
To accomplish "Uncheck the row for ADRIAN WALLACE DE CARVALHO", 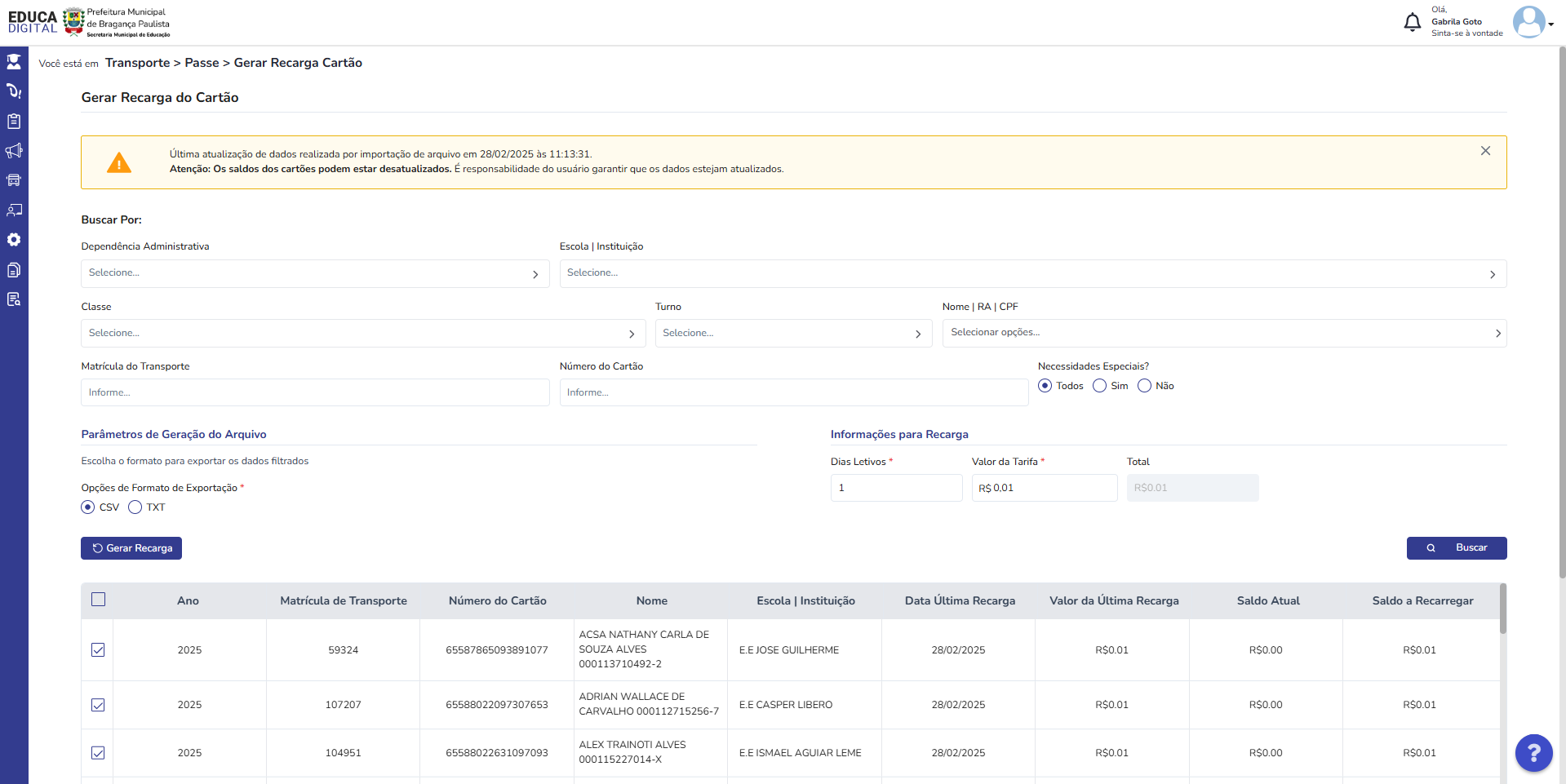I will [98, 705].
